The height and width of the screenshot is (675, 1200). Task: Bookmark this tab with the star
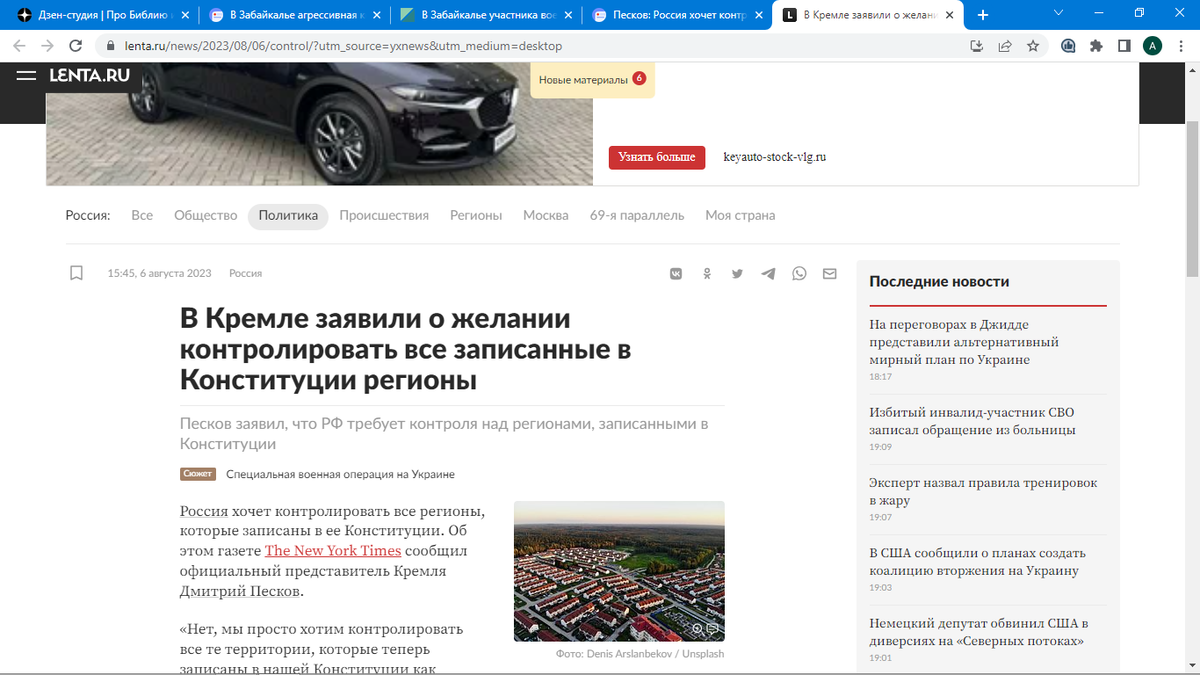[x=1033, y=46]
